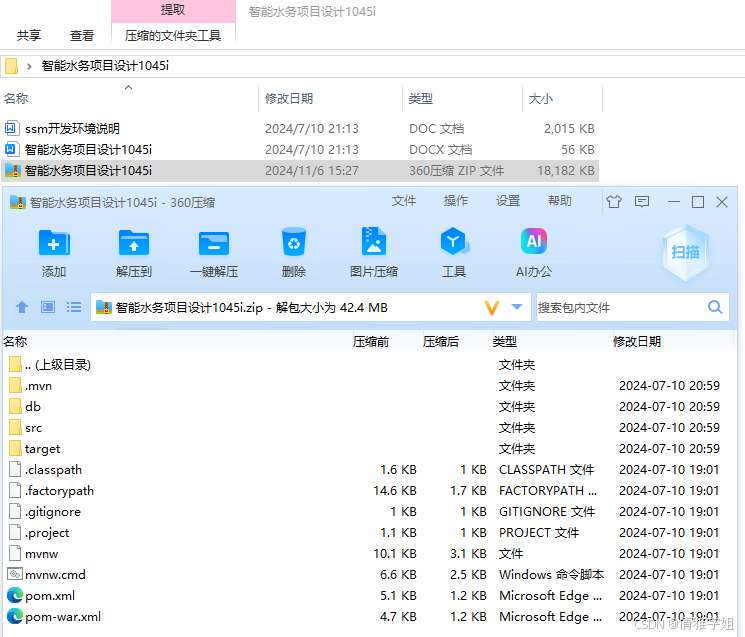Sort archive by 压缩前 column
Screen dimensions: 745x637
point(371,342)
